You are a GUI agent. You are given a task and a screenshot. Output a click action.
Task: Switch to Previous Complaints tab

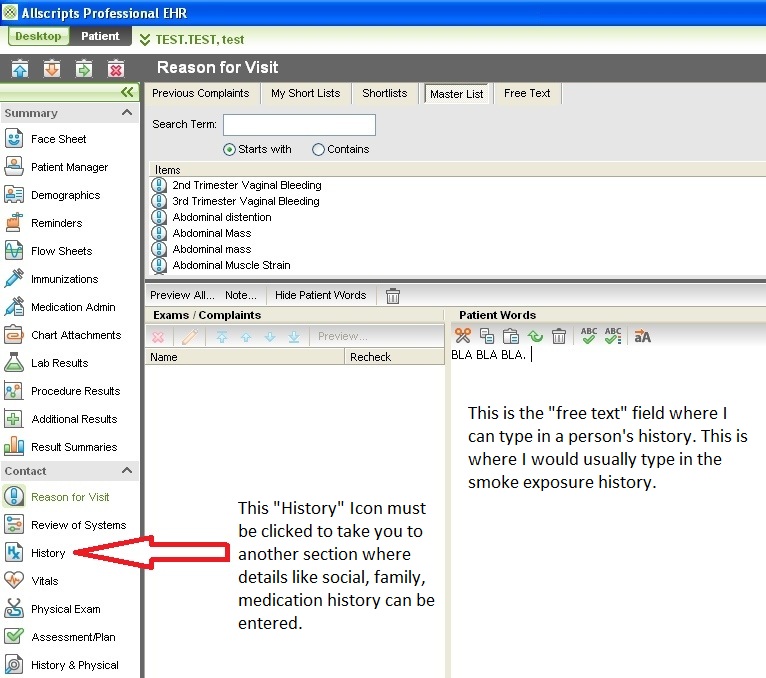[x=200, y=93]
